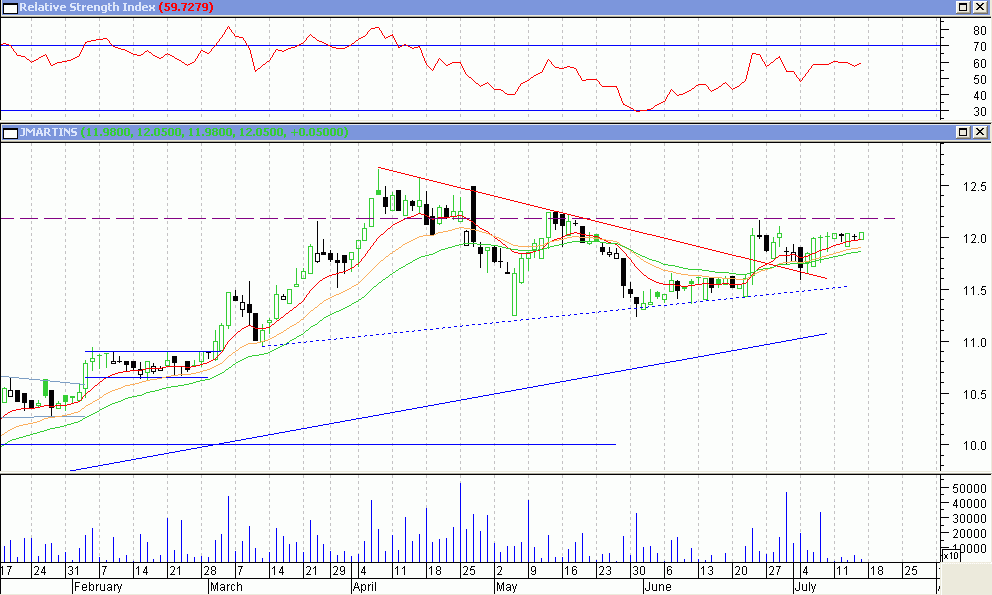Click the 30 date label above June
This screenshot has width=992, height=595.
pos(638,571)
